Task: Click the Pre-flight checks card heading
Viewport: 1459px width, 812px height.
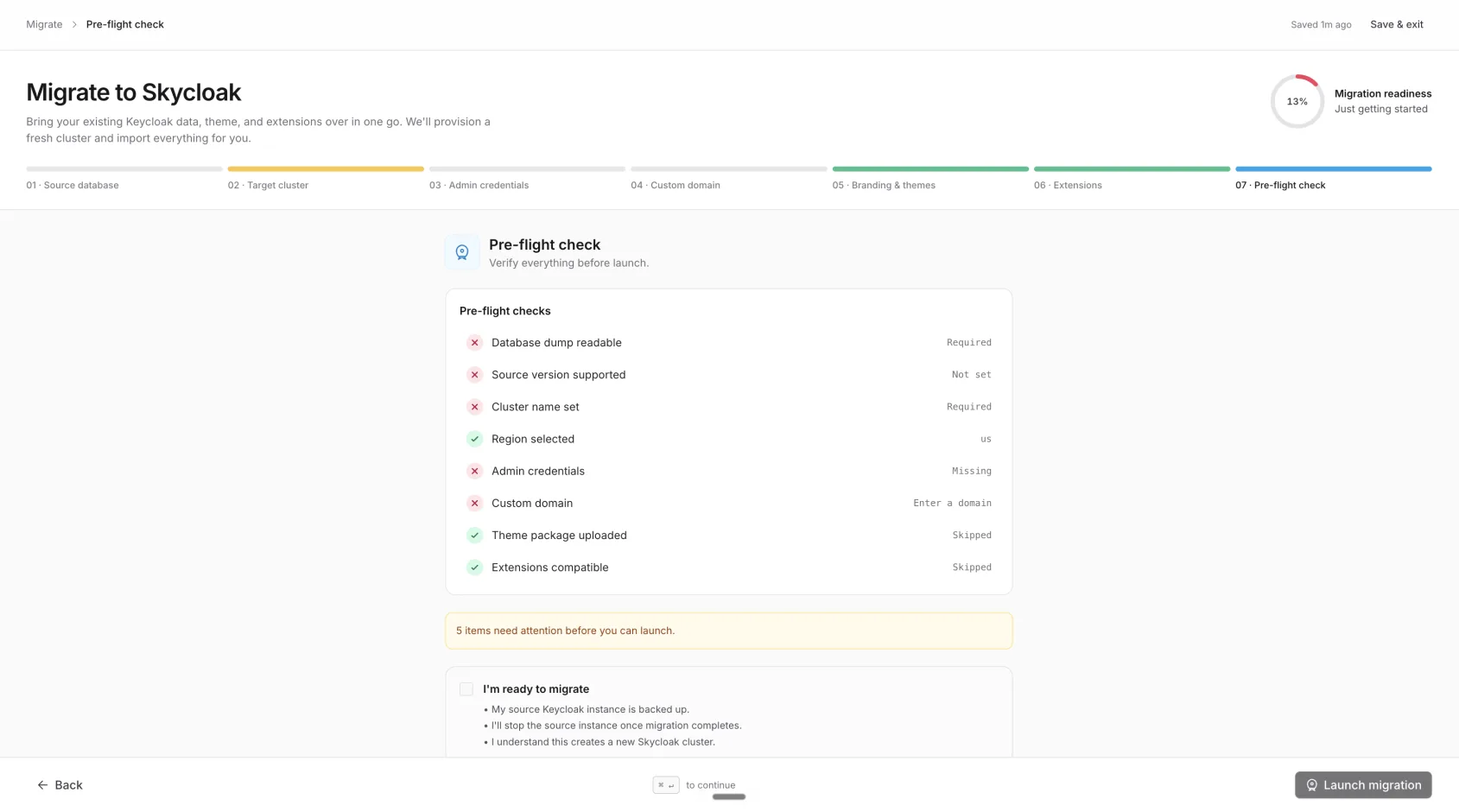Action: tap(504, 311)
